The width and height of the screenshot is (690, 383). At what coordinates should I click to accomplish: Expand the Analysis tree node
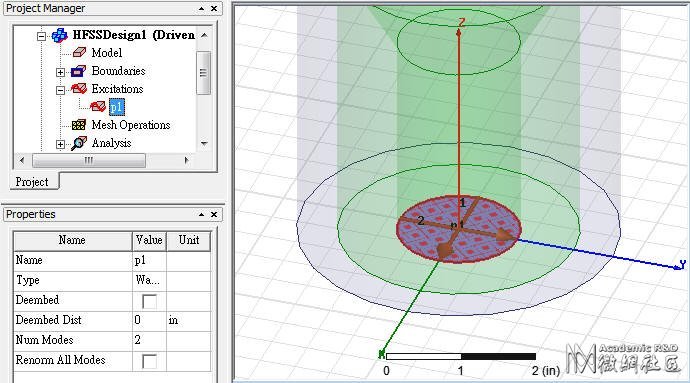(60, 144)
